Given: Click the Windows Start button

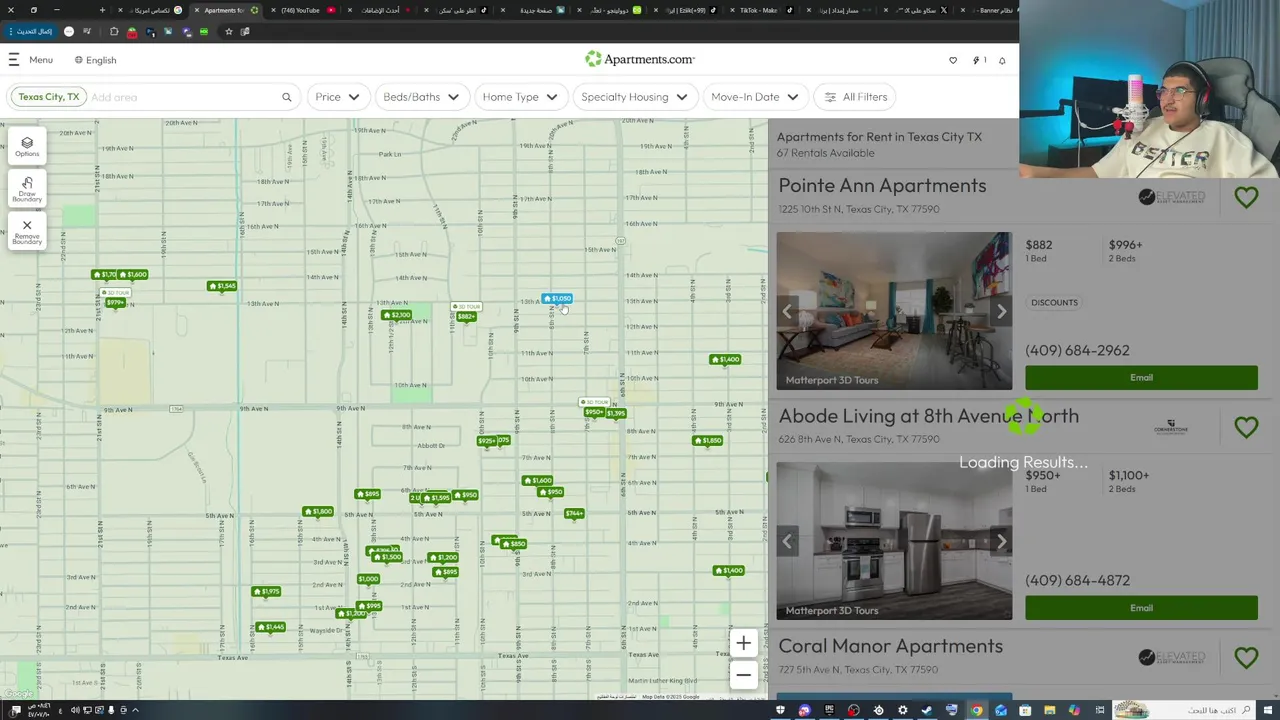Looking at the screenshot, I should [1268, 710].
